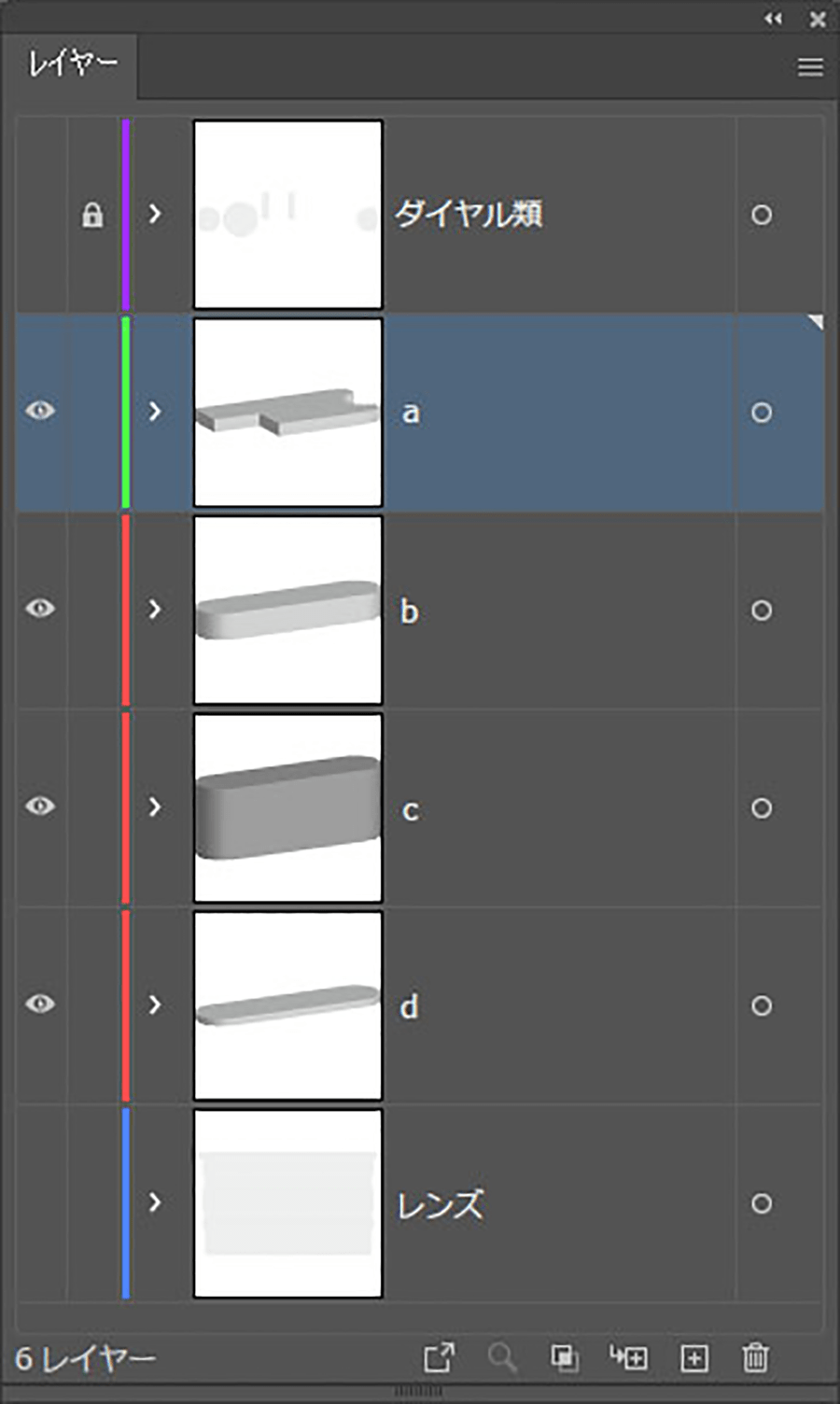Unlock the ダイヤル類 layer padlock

point(92,215)
